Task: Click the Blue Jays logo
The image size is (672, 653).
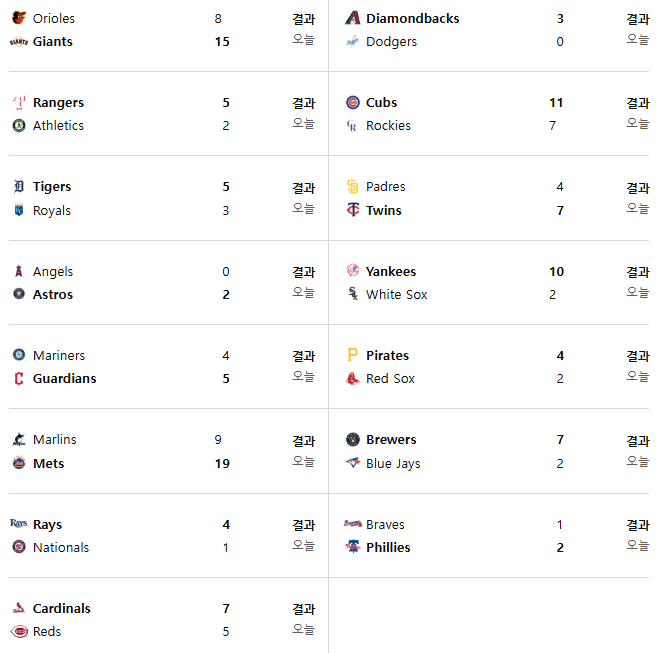Action: pyautogui.click(x=353, y=463)
